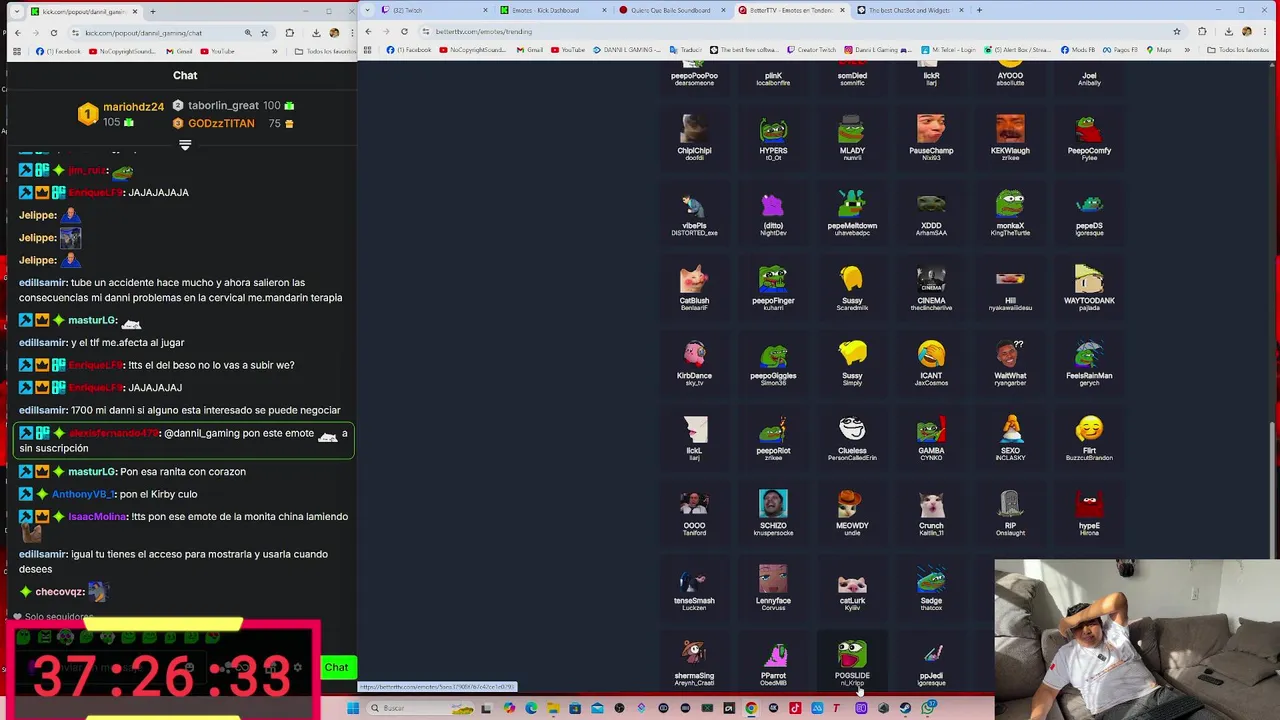
Task: Select the vibePls emote
Action: [694, 213]
